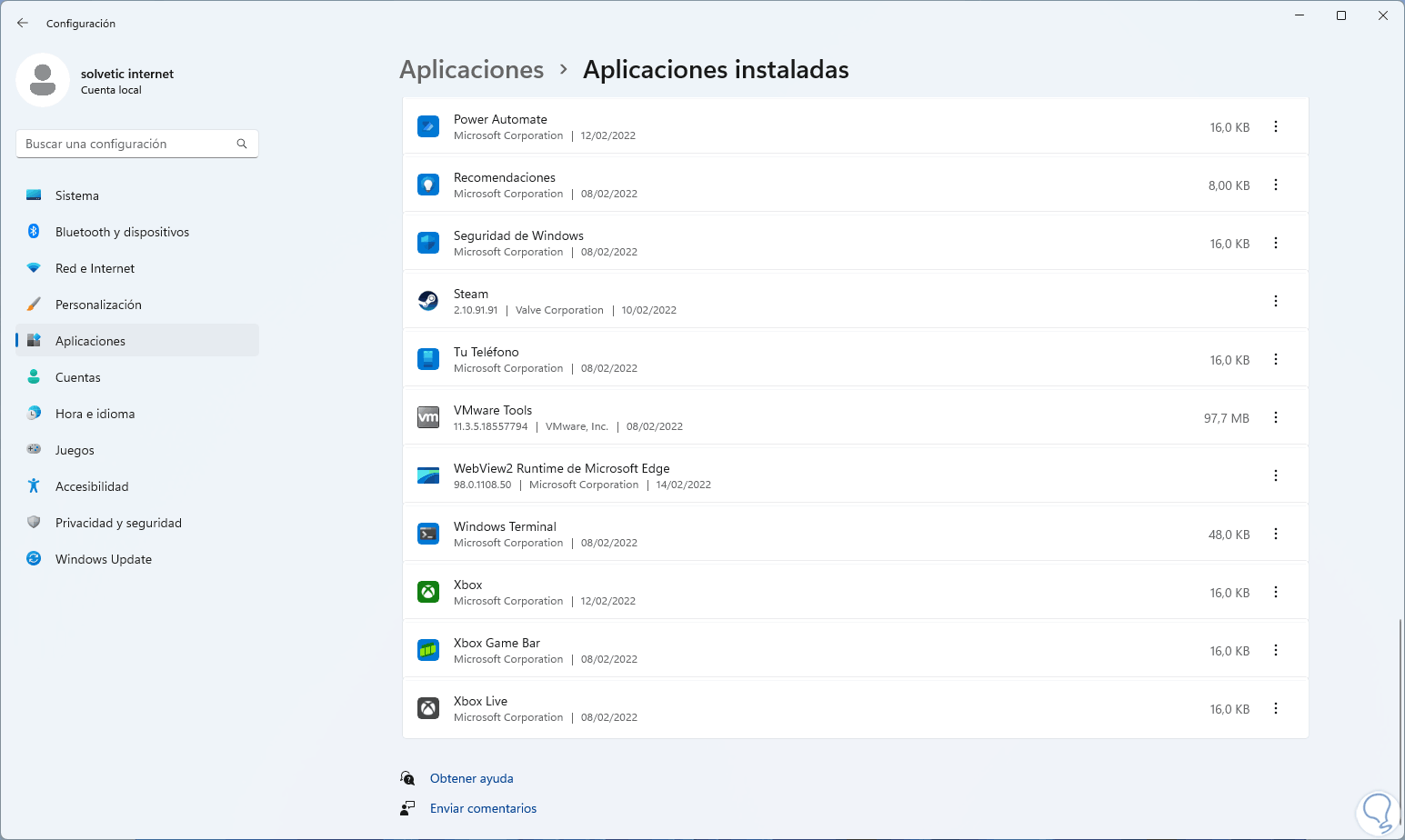Click the Power Automate app icon
This screenshot has width=1405, height=840.
coord(428,126)
